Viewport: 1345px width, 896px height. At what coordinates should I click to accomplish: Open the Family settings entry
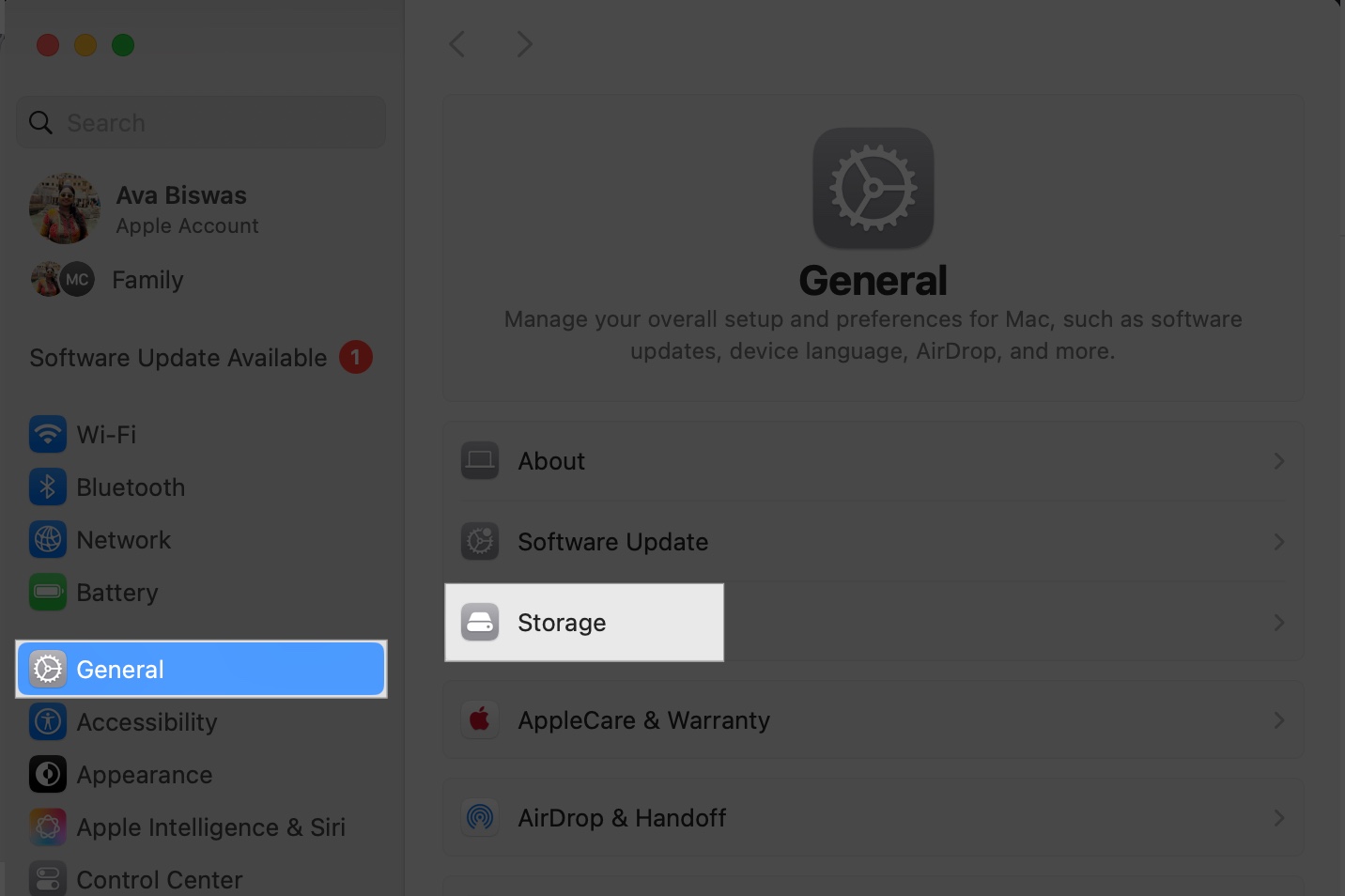coord(147,279)
